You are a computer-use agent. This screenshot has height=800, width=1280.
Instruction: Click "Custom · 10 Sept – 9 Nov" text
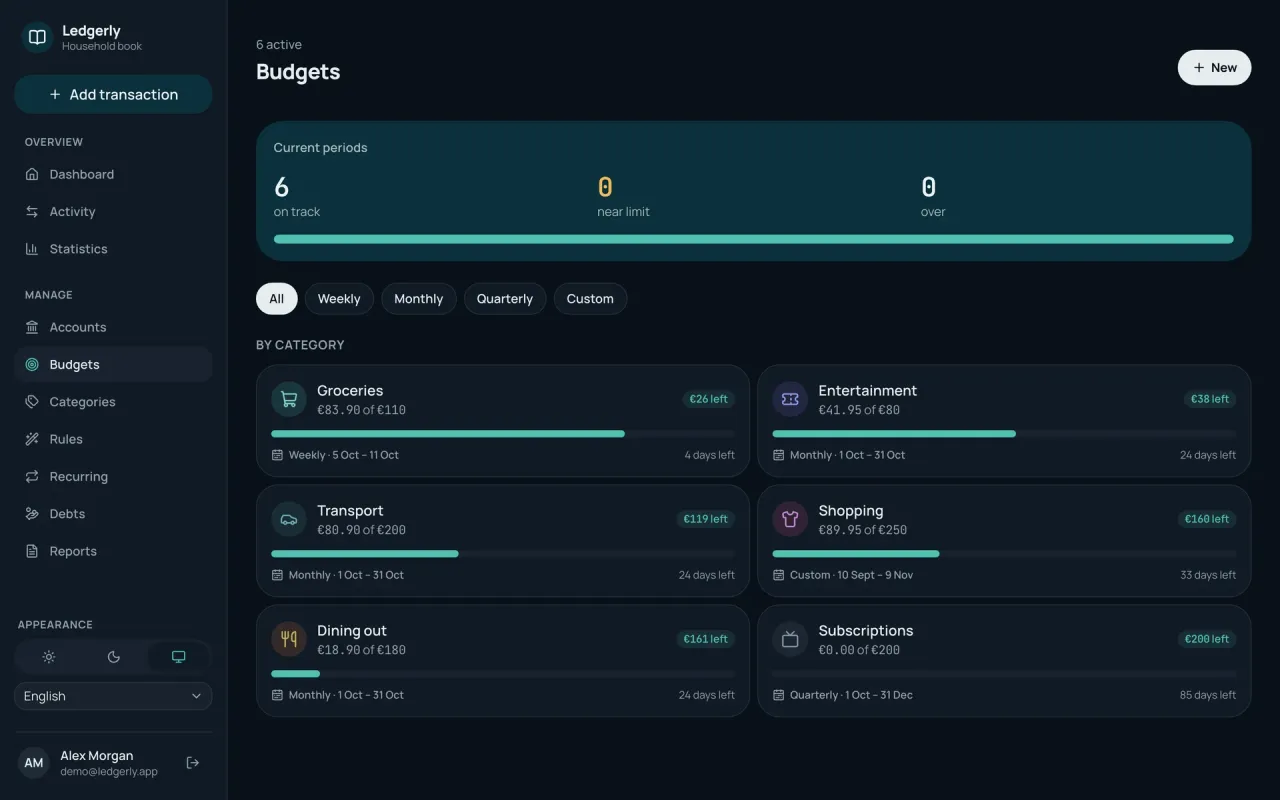tap(851, 575)
